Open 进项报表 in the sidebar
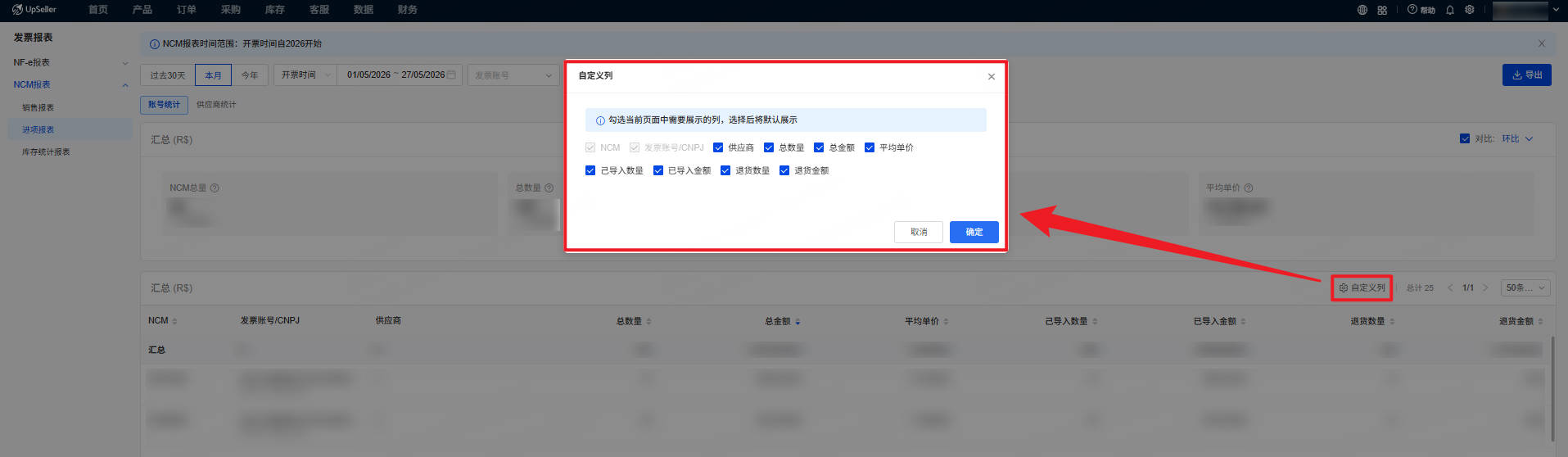This screenshot has width=1568, height=457. (x=38, y=129)
